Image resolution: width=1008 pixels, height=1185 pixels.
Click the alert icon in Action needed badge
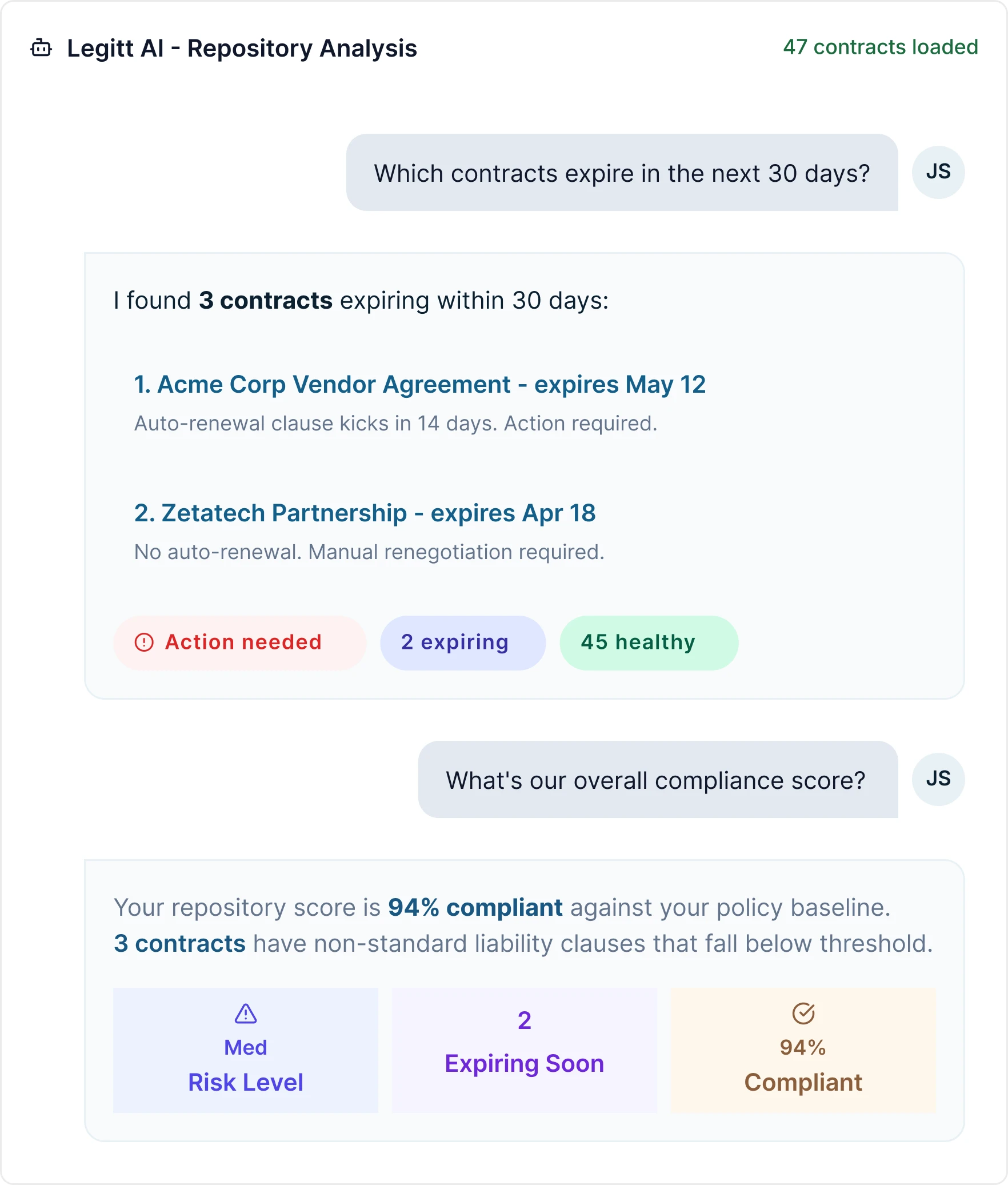(x=145, y=643)
